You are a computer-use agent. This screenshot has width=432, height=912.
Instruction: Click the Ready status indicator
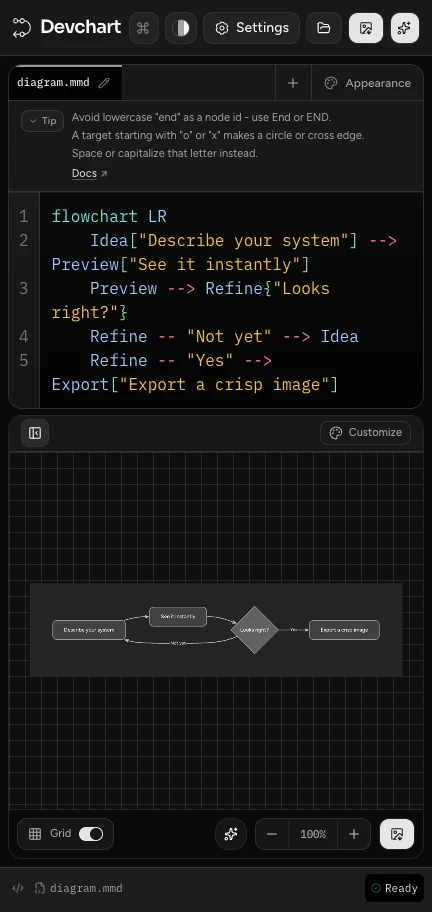tap(394, 888)
